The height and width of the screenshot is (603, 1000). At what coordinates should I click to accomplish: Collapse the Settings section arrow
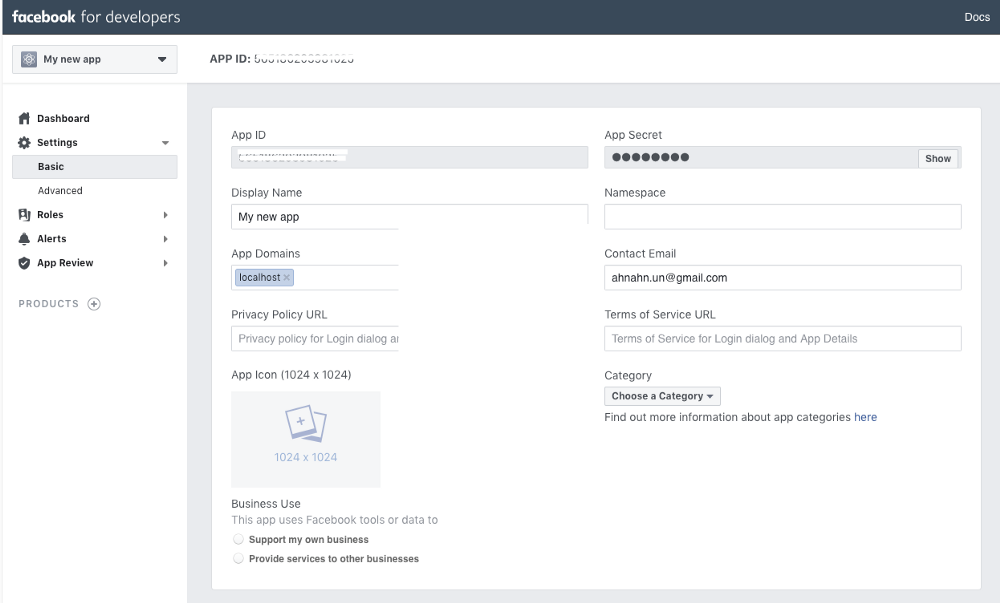165,143
